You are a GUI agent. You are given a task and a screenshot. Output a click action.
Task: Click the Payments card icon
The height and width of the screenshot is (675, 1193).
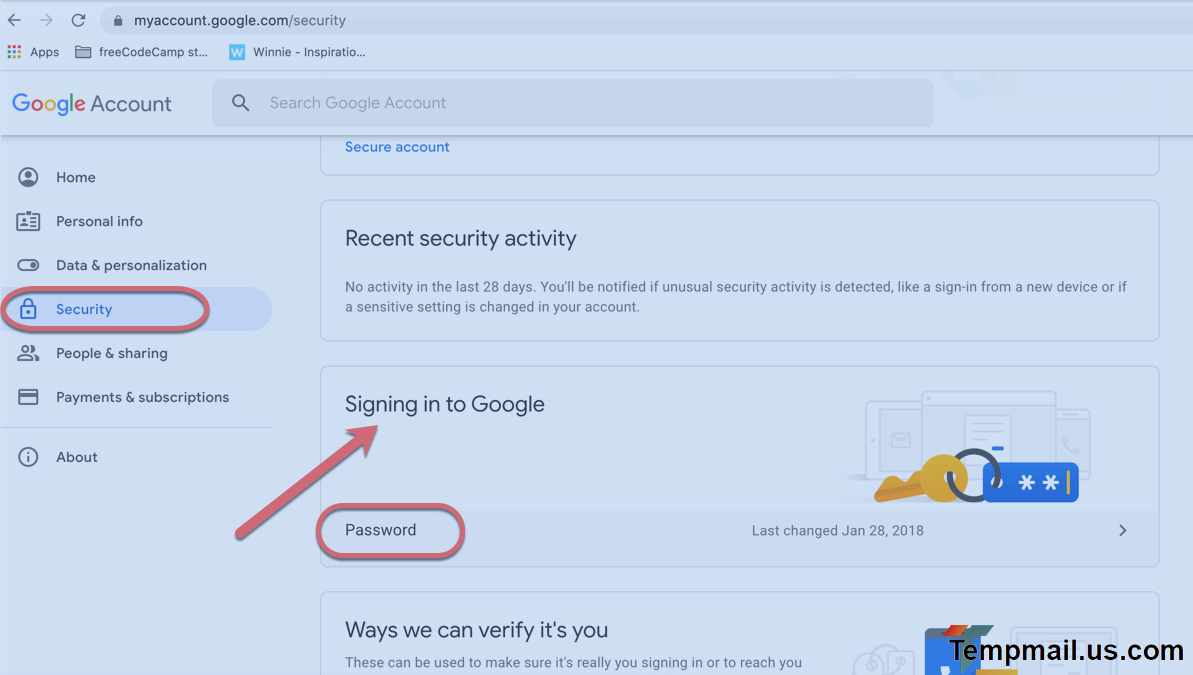coord(28,397)
